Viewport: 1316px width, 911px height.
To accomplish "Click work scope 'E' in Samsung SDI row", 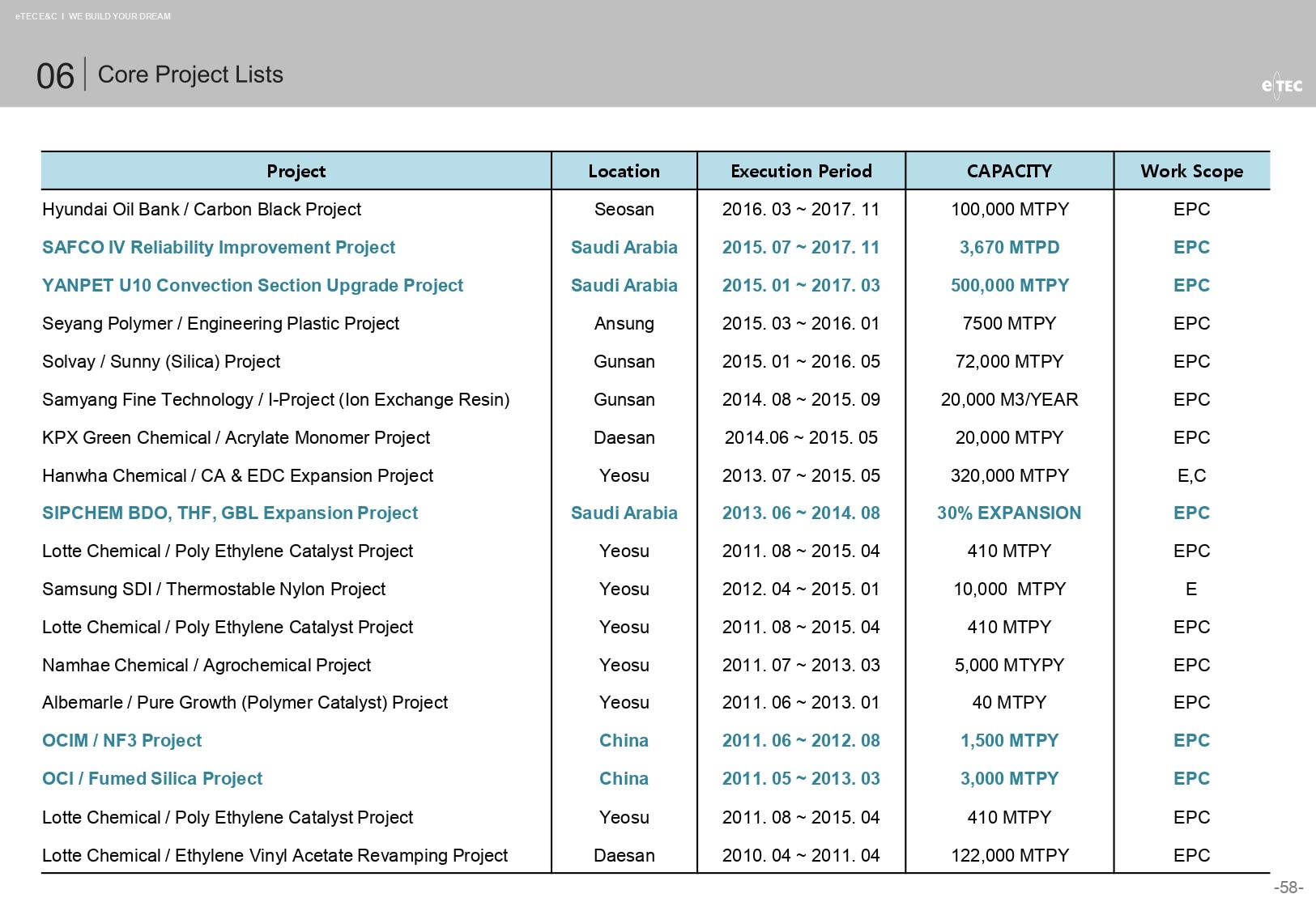I will pos(1191,589).
